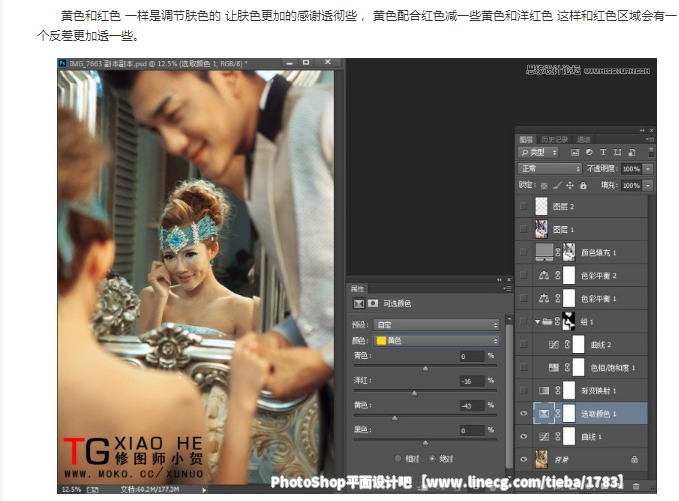Adjust the 洋红 magenta slider handle
Screen dimensions: 679x501
[x=414, y=393]
